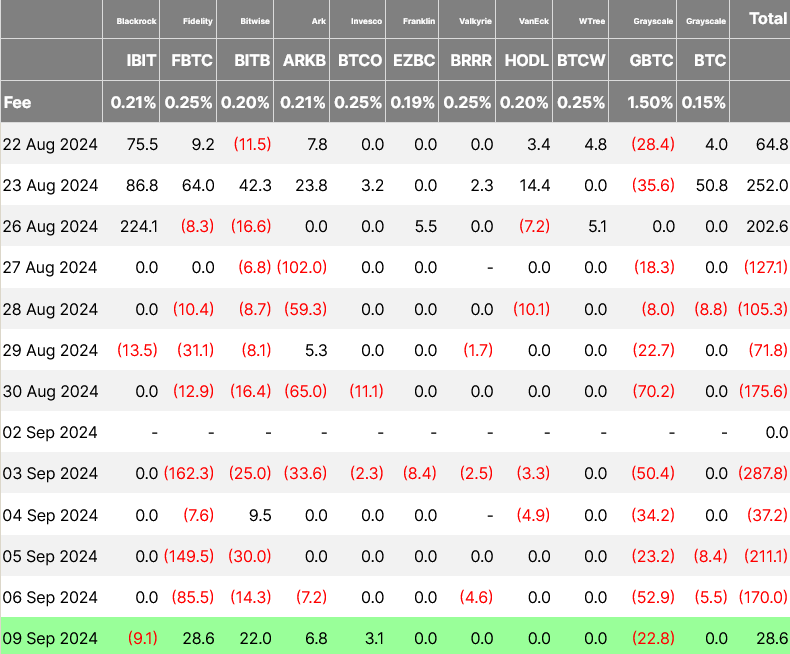790x654 pixels.
Task: Select the (70.2) GBTC outflow cell
Action: (653, 392)
